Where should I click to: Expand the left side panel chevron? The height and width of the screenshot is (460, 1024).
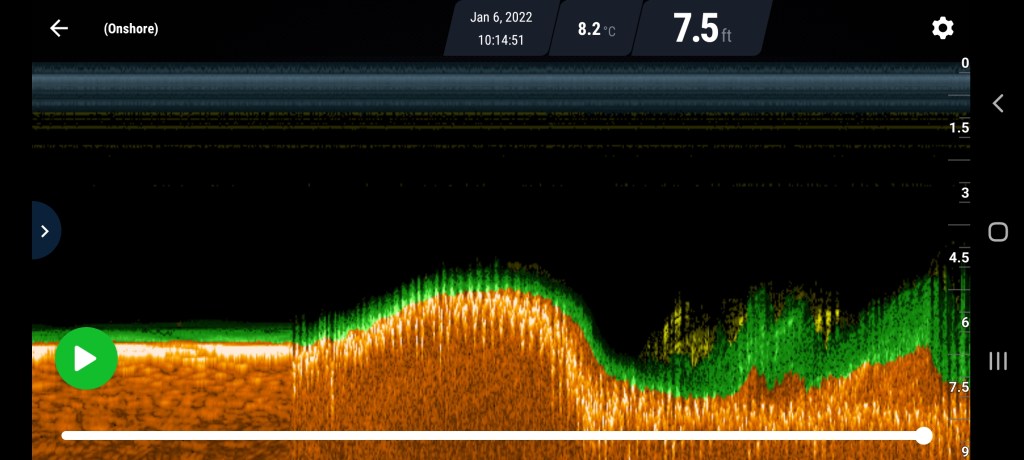click(45, 231)
